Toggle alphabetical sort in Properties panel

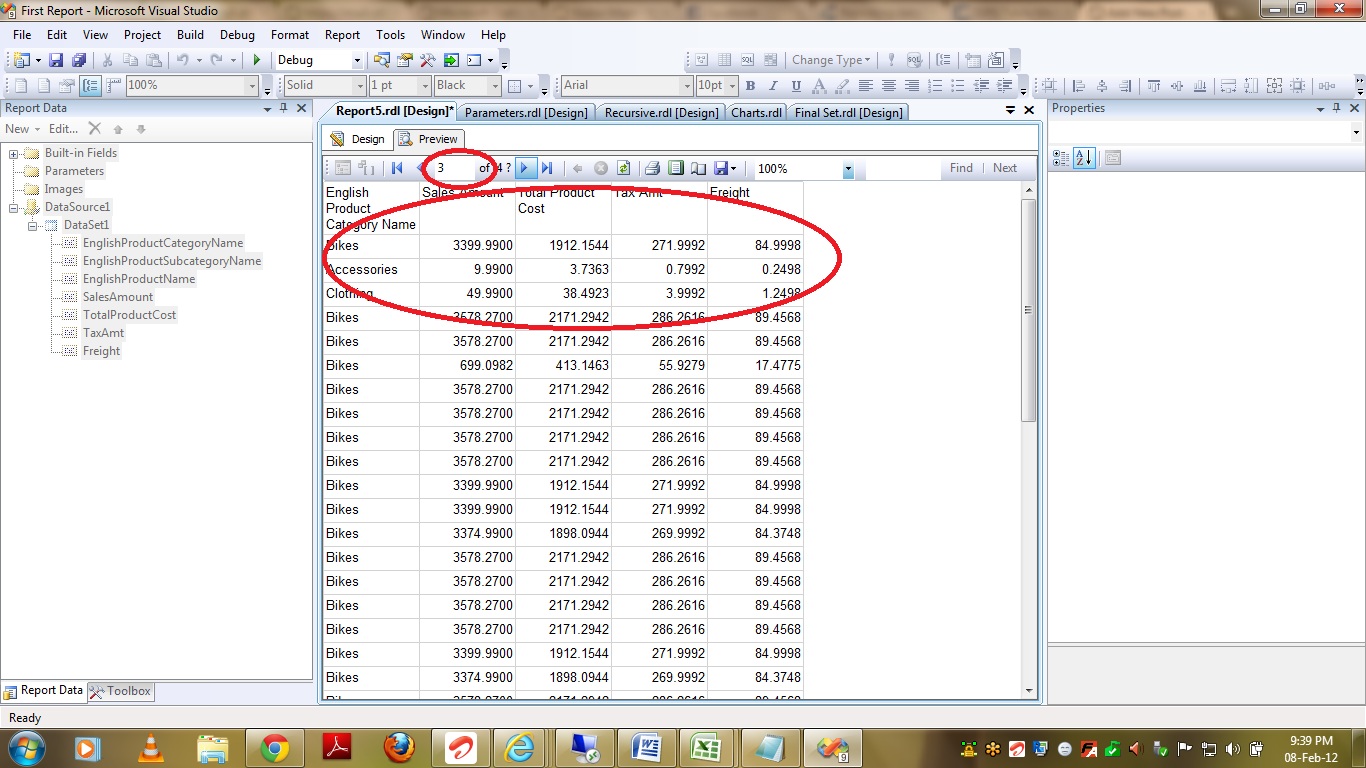pyautogui.click(x=1084, y=158)
